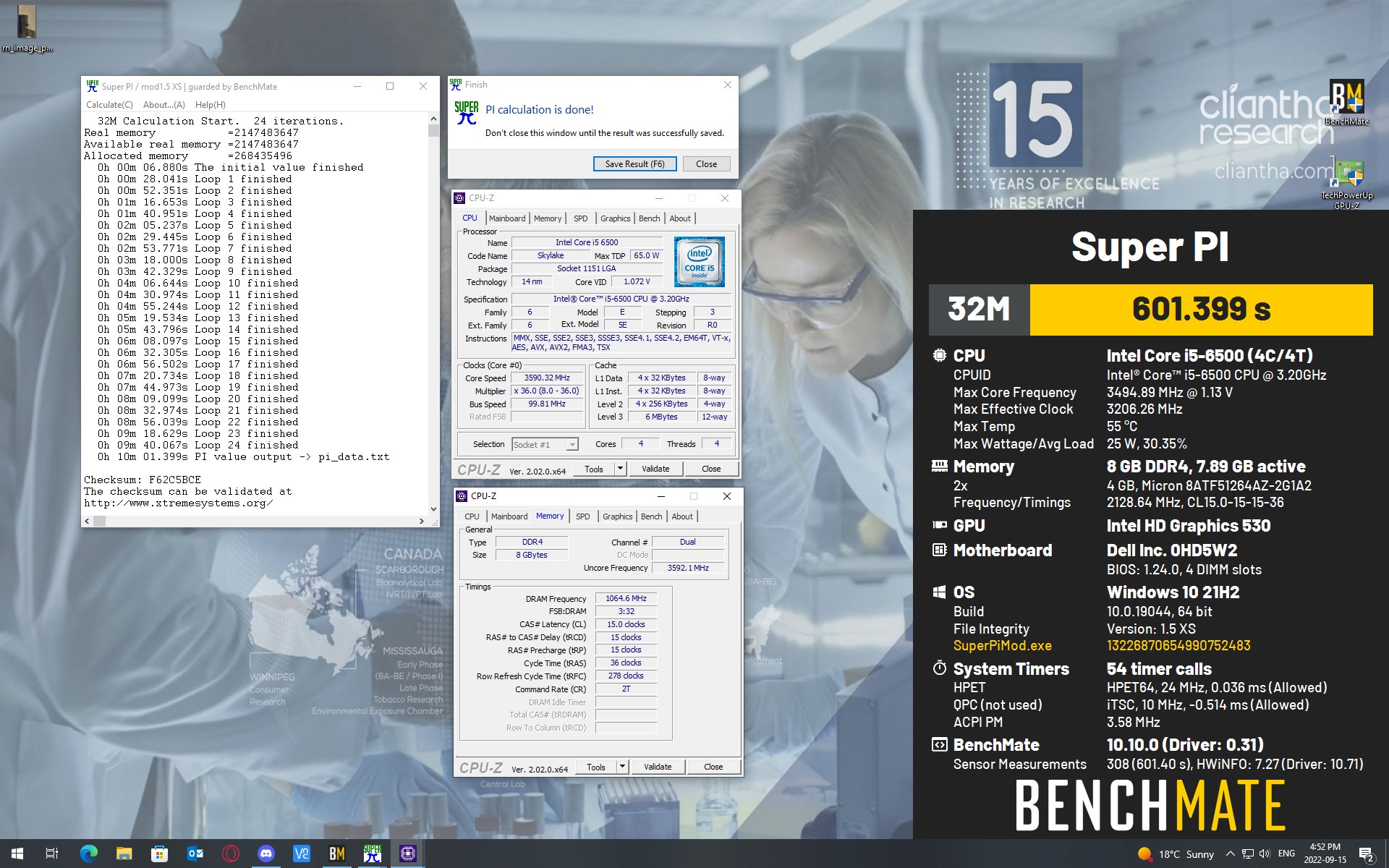Open About...(A) menu in Super PI

pyautogui.click(x=164, y=105)
